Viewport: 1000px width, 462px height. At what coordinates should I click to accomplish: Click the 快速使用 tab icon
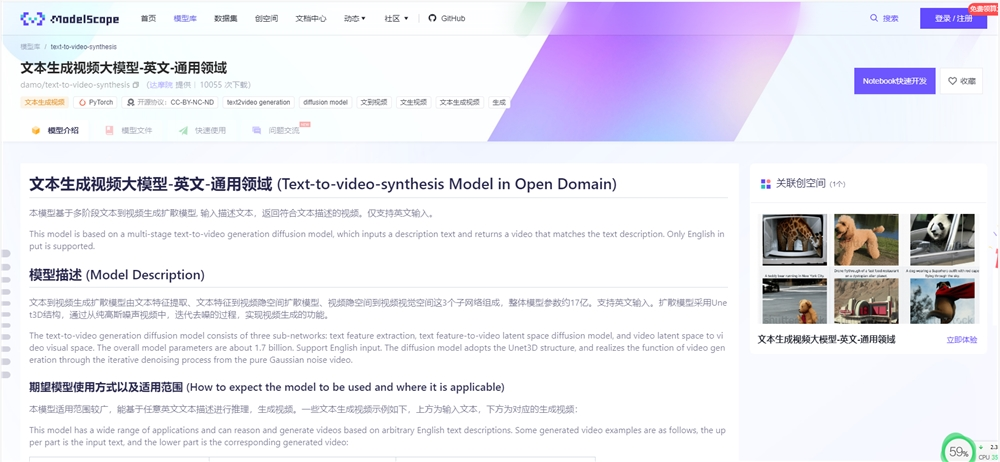(183, 130)
